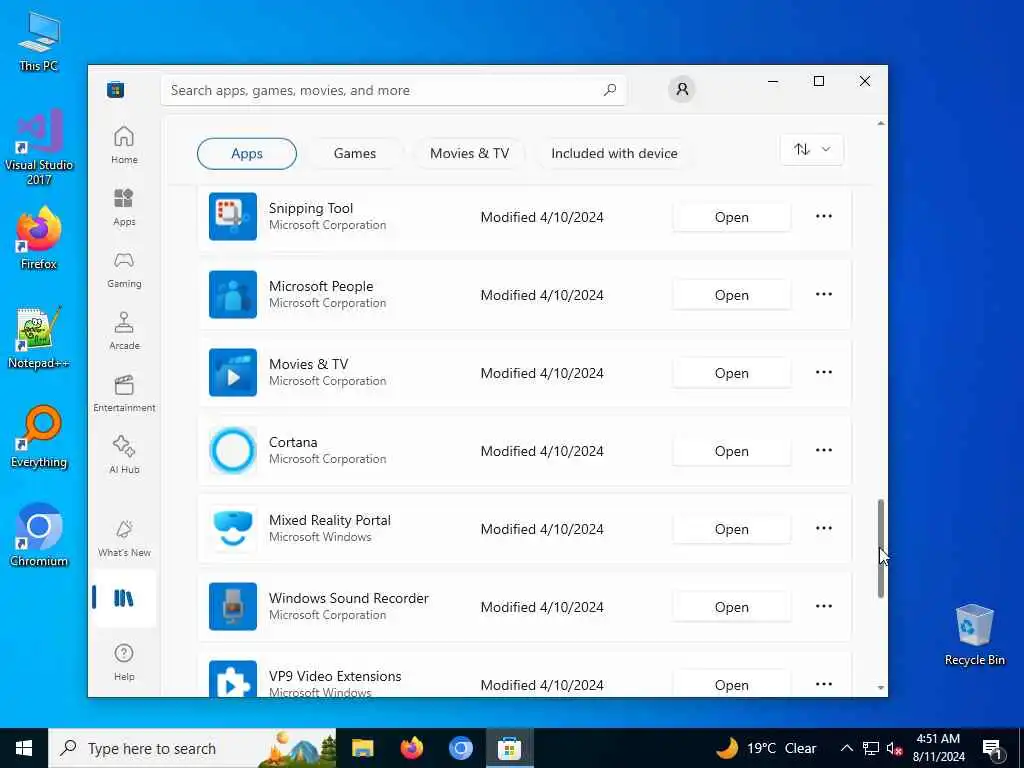This screenshot has height=768, width=1024.
Task: Click the Windows Sound Recorder app icon
Action: point(232,607)
